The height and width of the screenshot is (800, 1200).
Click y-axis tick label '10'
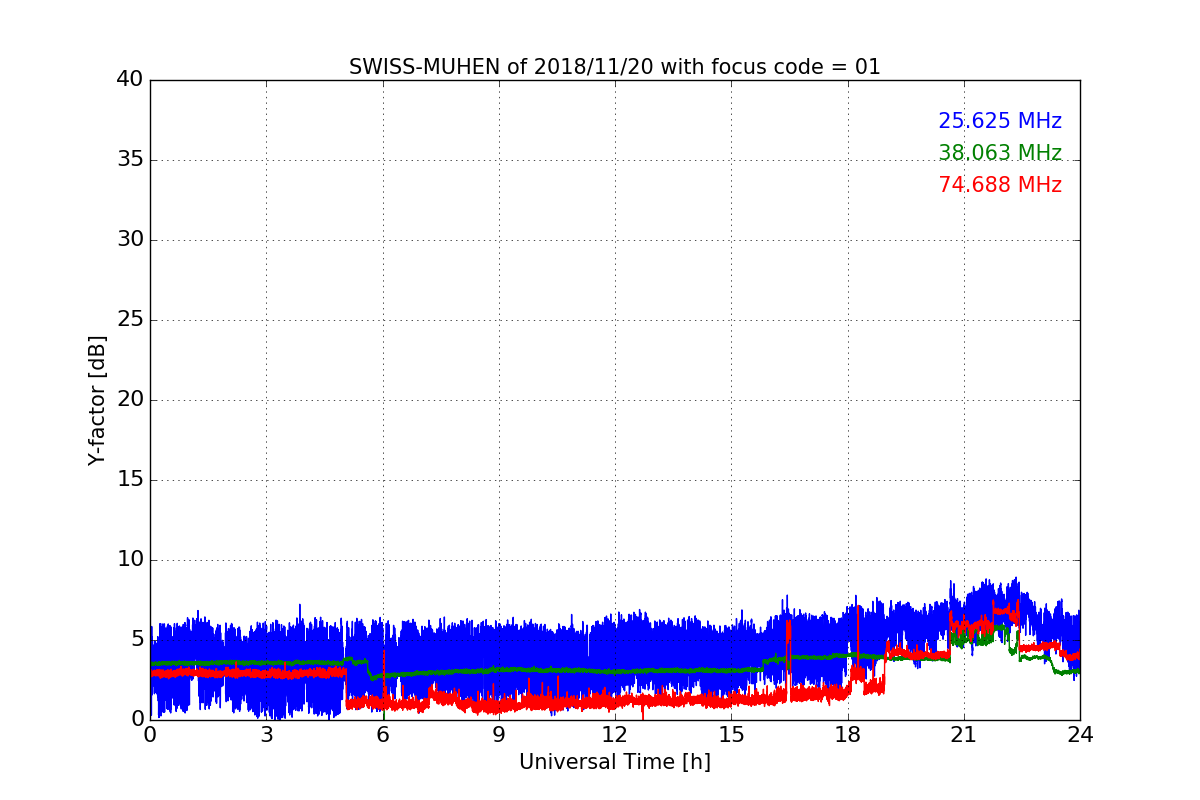point(130,560)
